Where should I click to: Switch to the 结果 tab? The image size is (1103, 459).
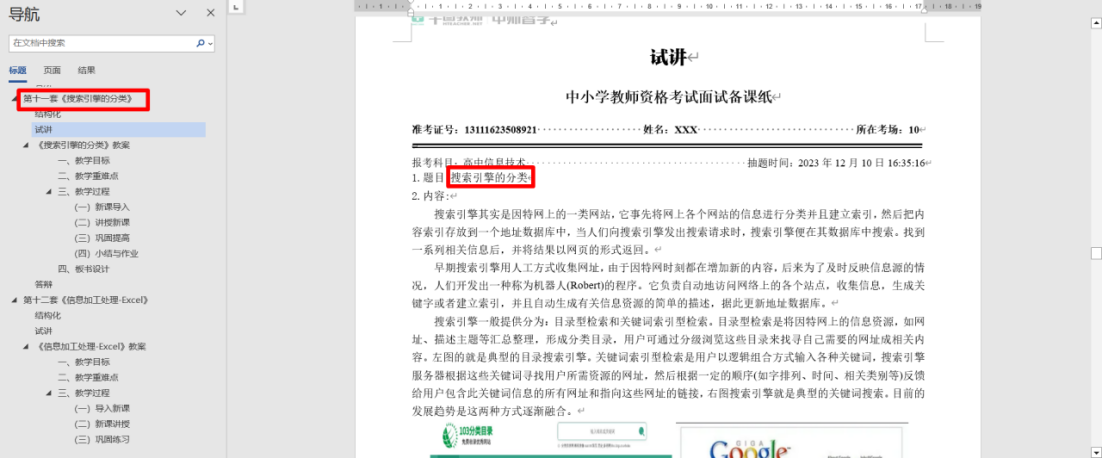(87, 70)
